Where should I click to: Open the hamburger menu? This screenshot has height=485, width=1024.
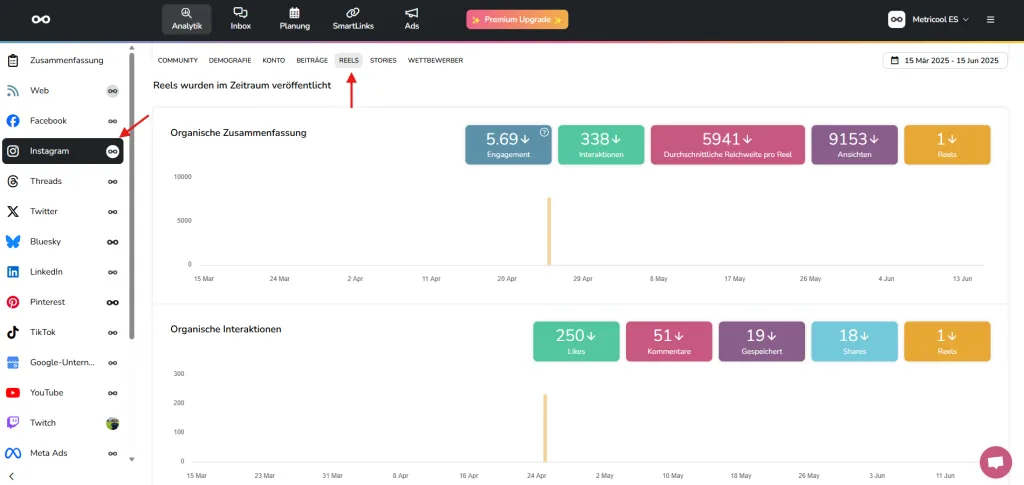990,19
